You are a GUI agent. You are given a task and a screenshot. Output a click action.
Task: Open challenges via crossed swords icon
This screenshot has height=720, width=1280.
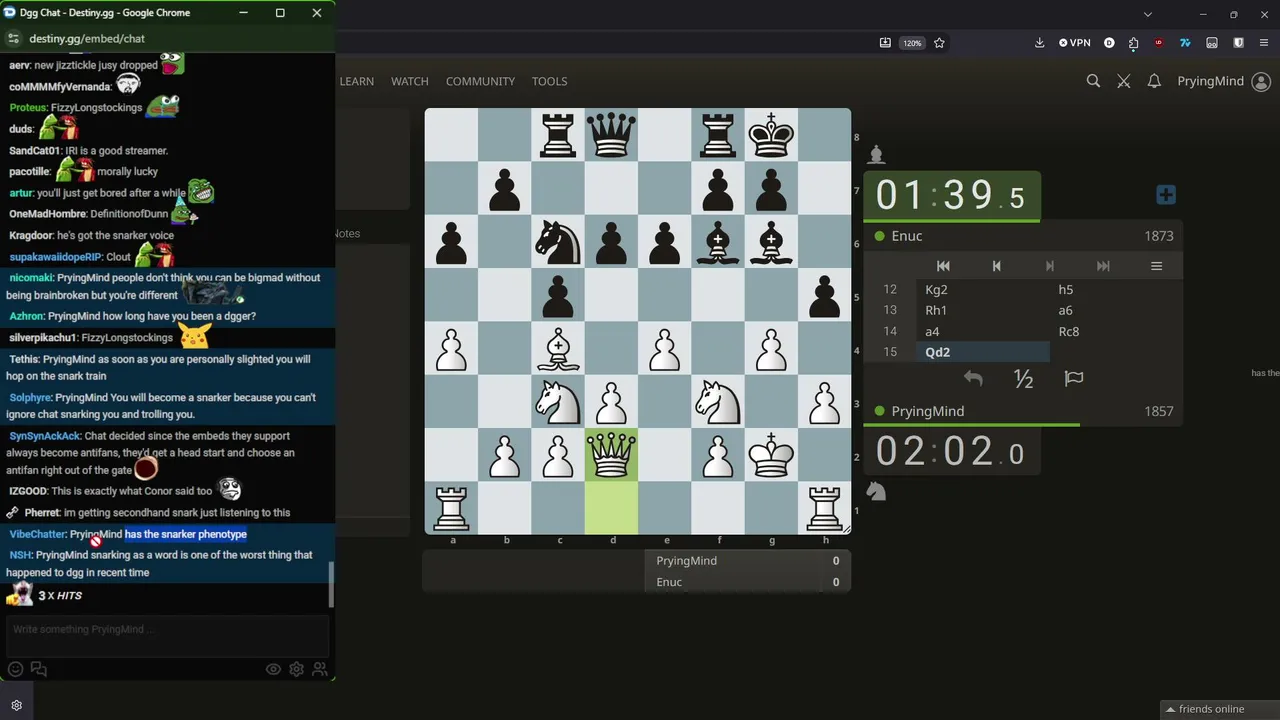1124,81
